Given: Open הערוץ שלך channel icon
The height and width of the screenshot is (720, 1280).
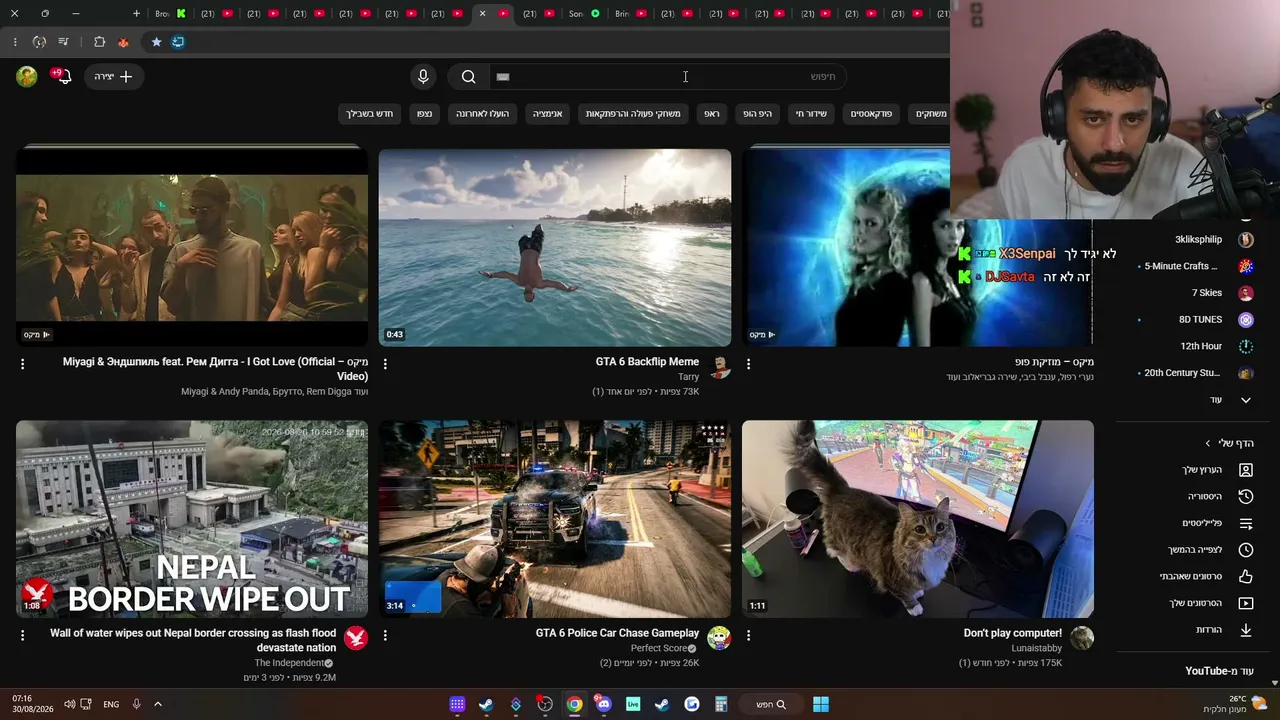Looking at the screenshot, I should (x=1246, y=470).
